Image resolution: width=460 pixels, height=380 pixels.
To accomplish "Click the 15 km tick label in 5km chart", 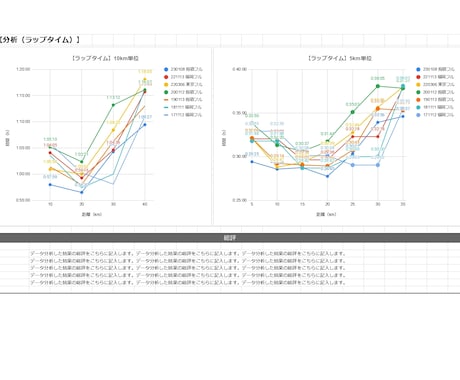I will click(x=302, y=204).
